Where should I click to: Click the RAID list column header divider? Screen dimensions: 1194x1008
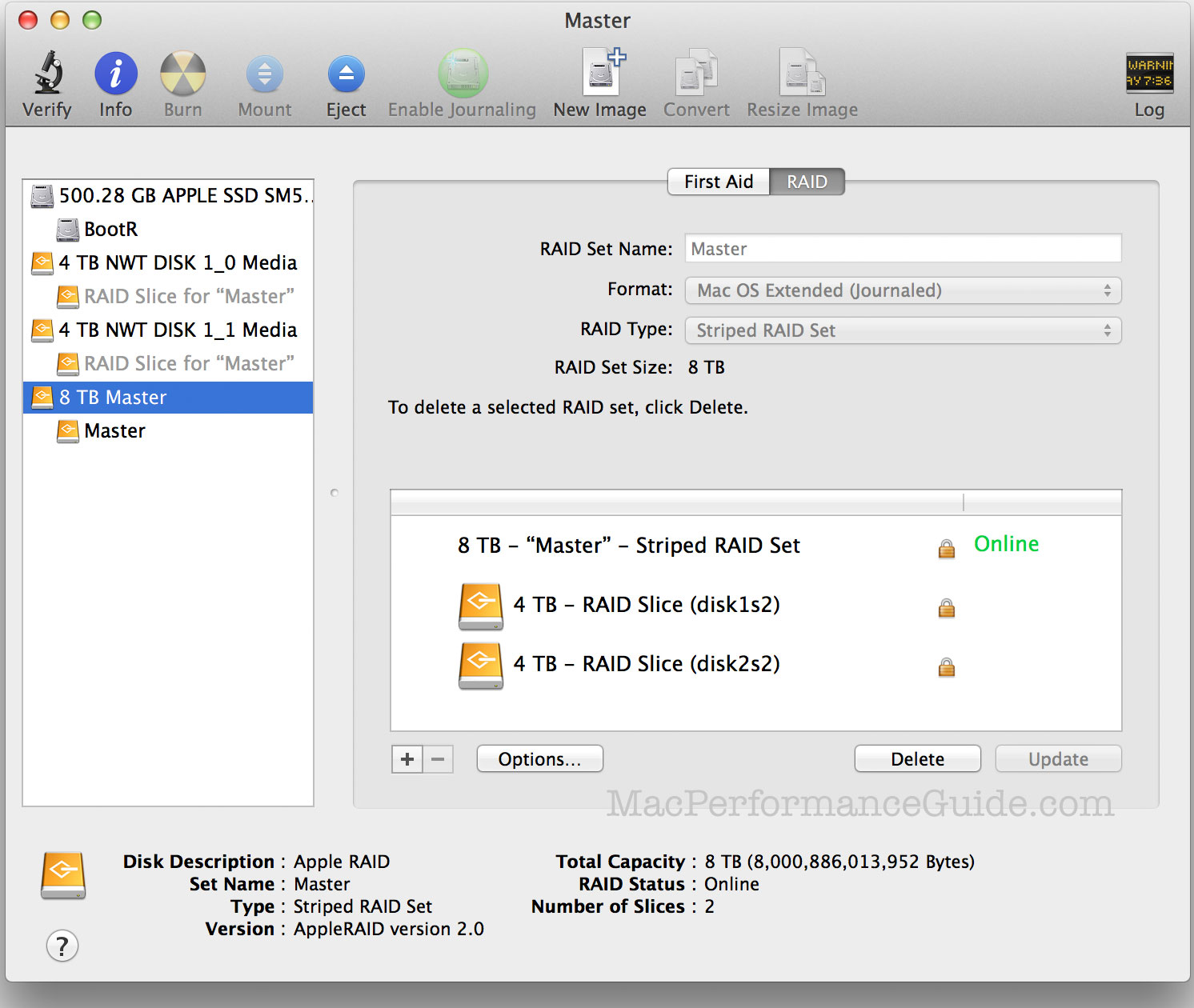coord(964,502)
